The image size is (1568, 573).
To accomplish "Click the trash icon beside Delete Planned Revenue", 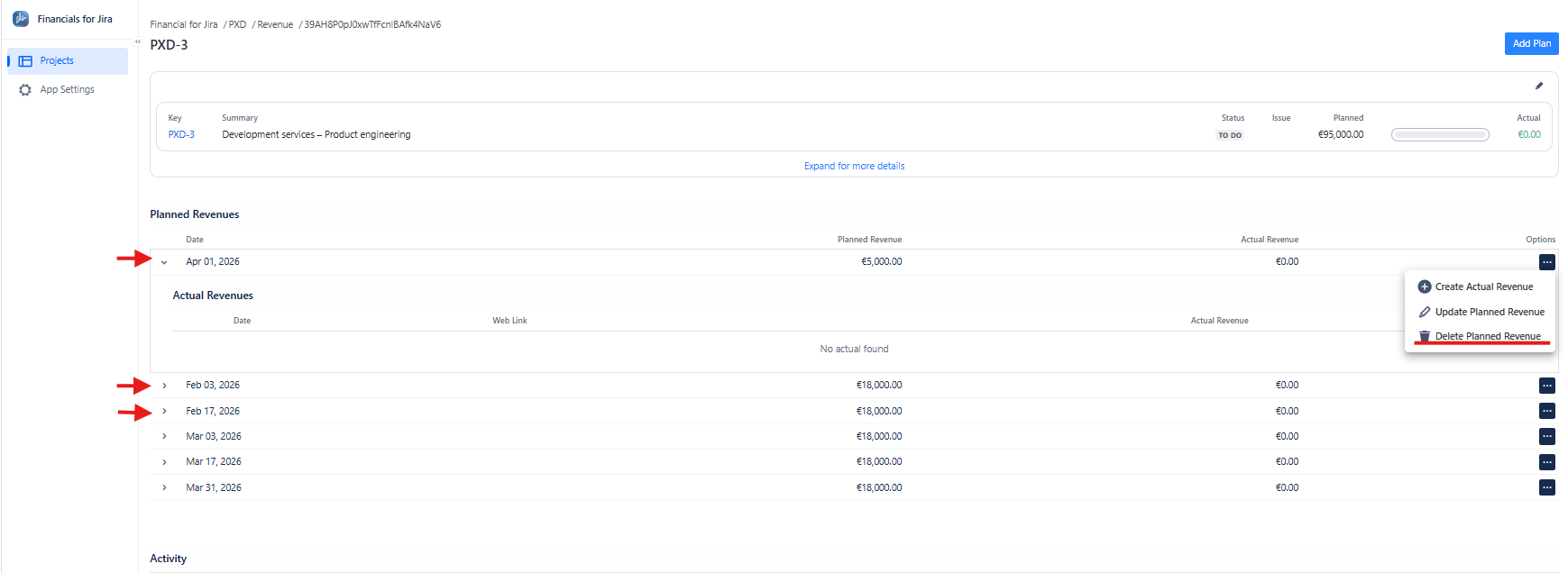I will tap(1425, 336).
